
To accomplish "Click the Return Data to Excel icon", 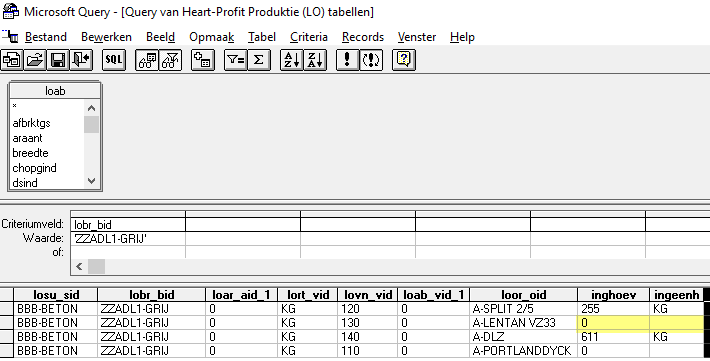I will 82,60.
